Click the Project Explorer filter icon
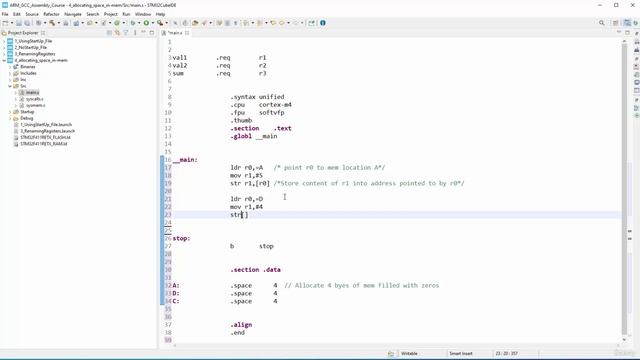 tap(126, 33)
